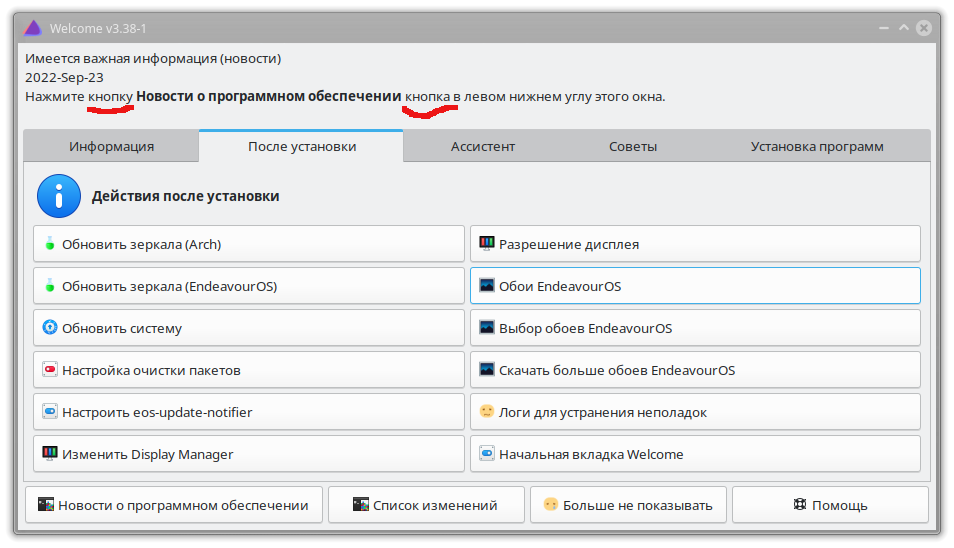Click the smiley icon beside Логи для устранения неполадок

pos(487,411)
